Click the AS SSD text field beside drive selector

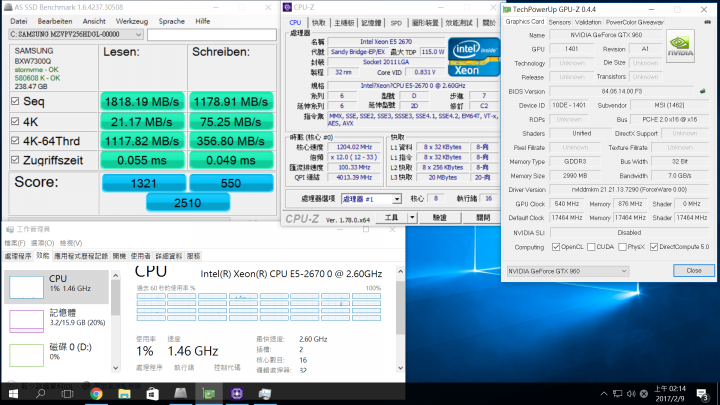click(x=212, y=34)
